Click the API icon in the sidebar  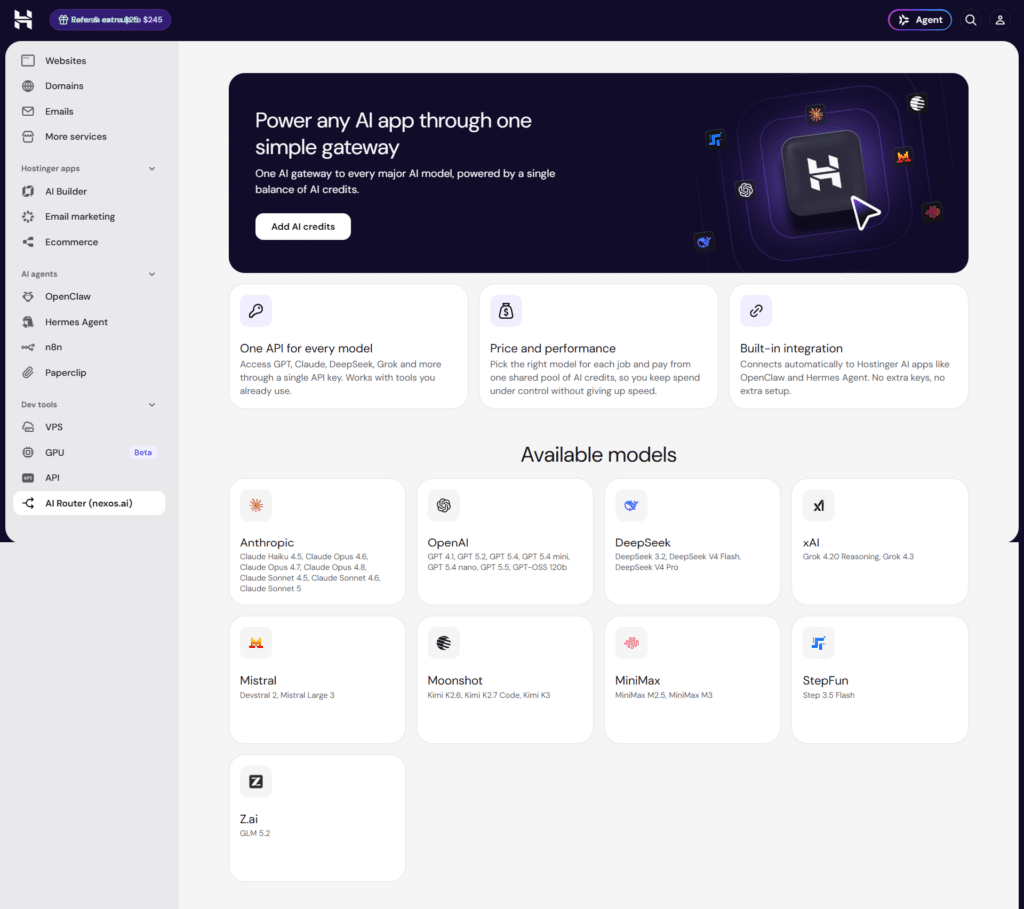coord(28,478)
